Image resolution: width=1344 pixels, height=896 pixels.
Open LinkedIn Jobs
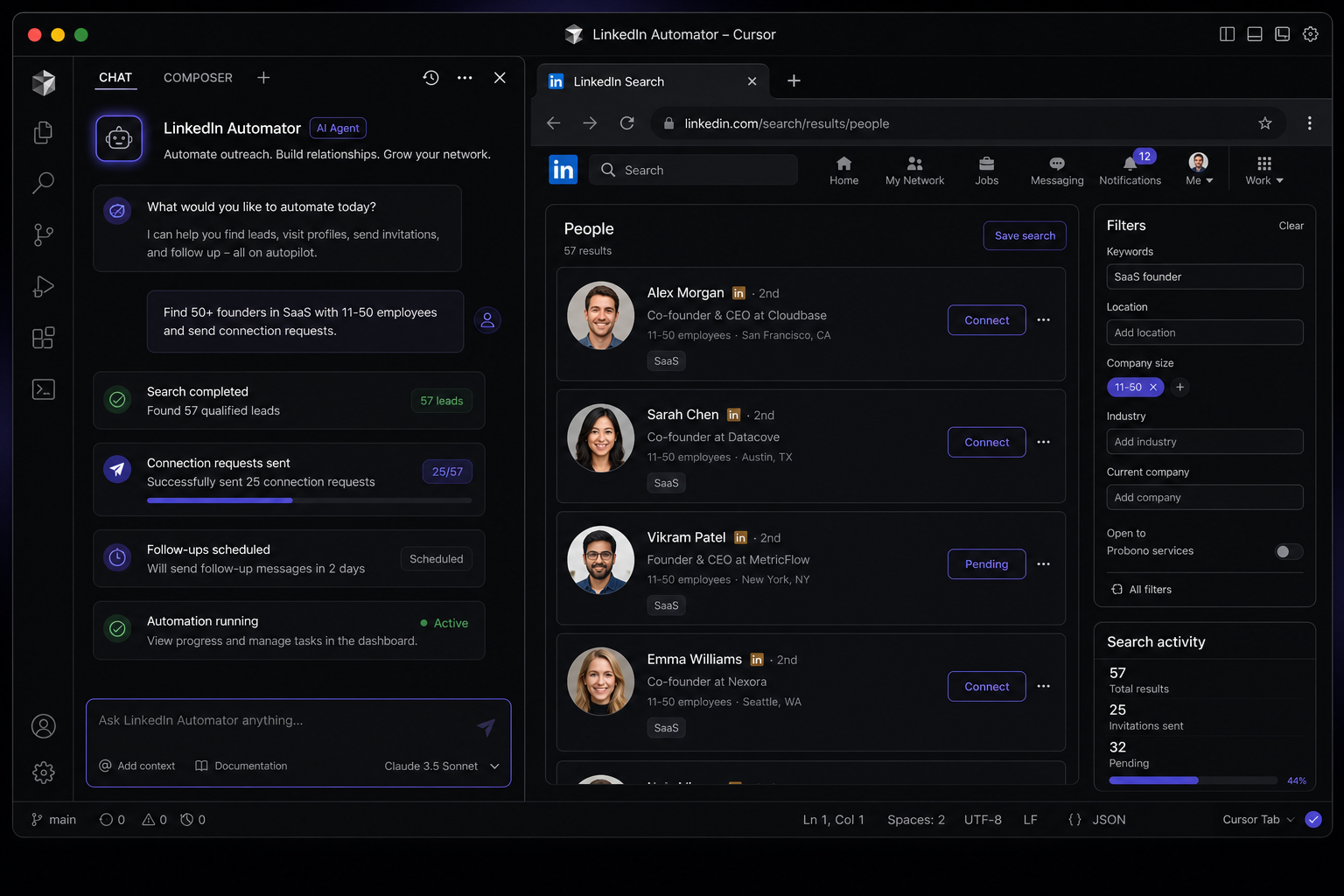(986, 171)
